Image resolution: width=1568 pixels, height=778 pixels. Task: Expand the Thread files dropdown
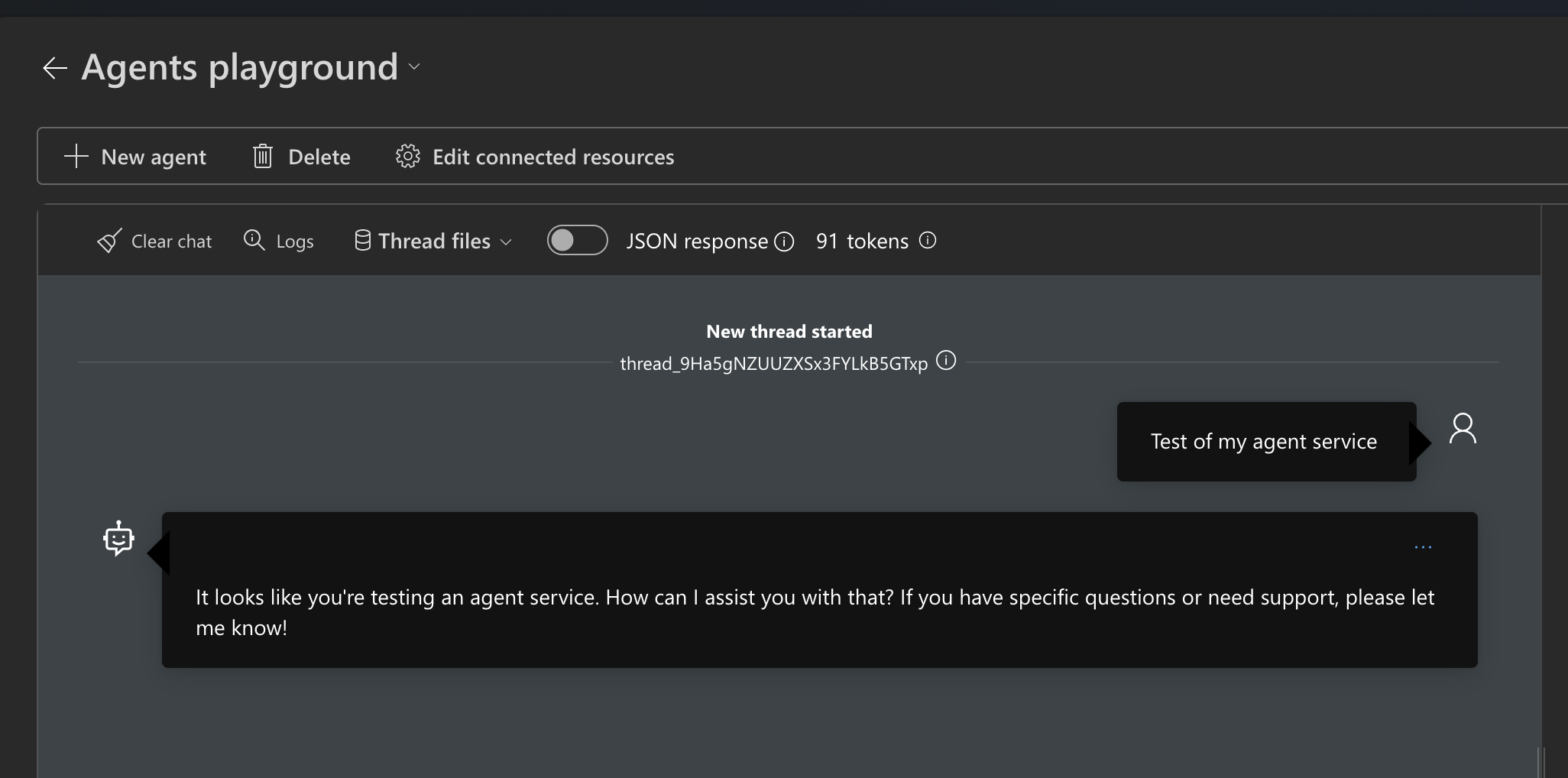505,242
